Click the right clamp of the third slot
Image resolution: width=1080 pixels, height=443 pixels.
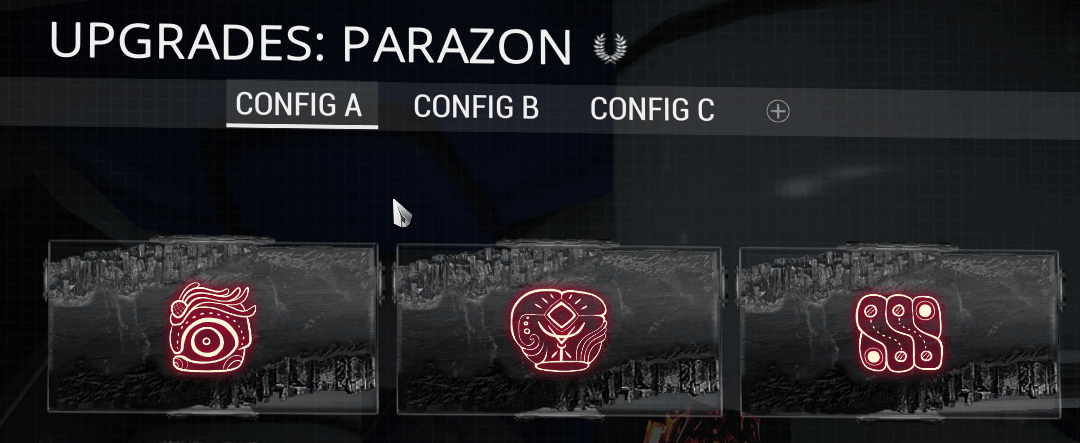(x=1063, y=288)
